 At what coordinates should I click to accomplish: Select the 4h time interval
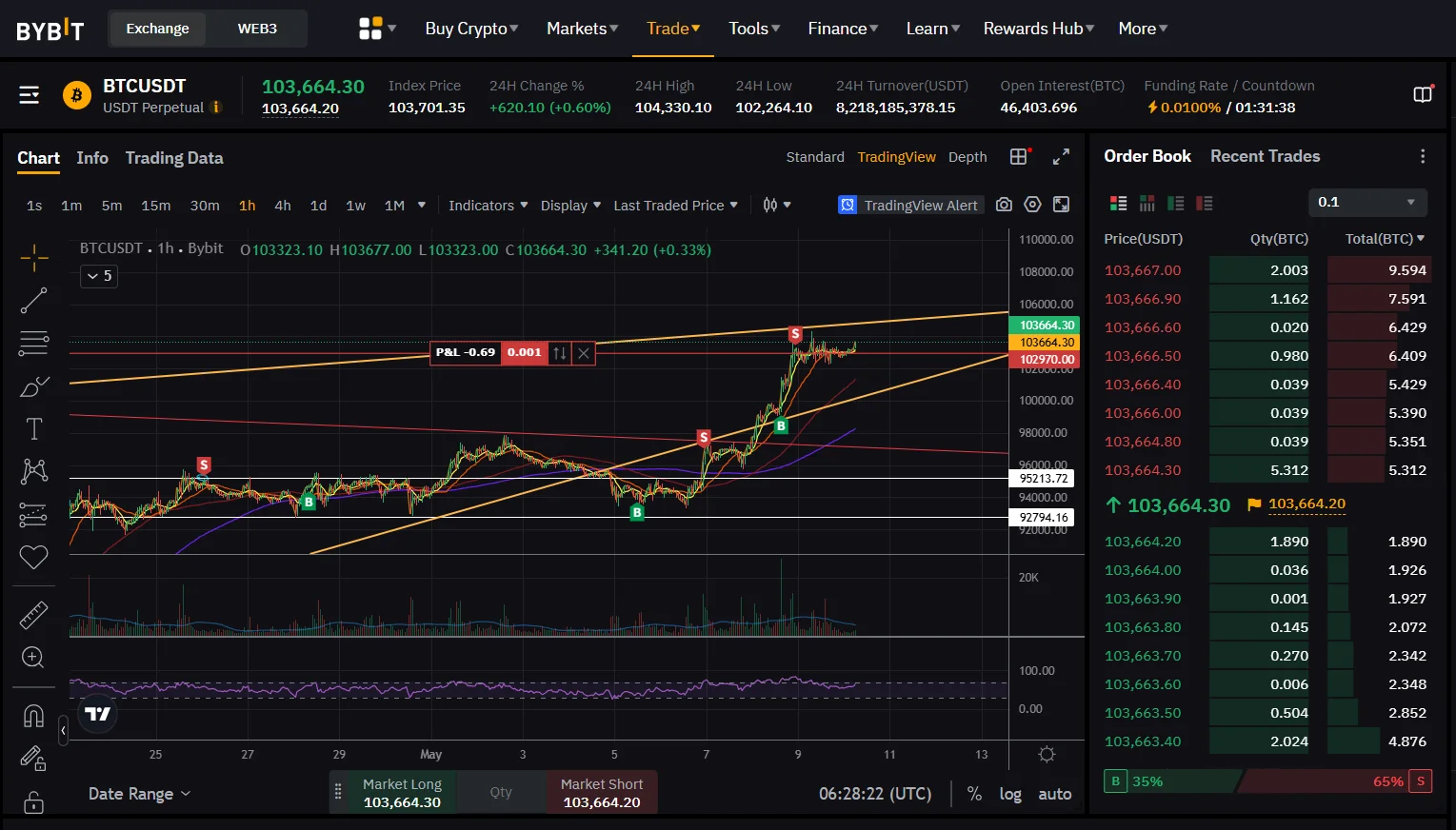(283, 206)
